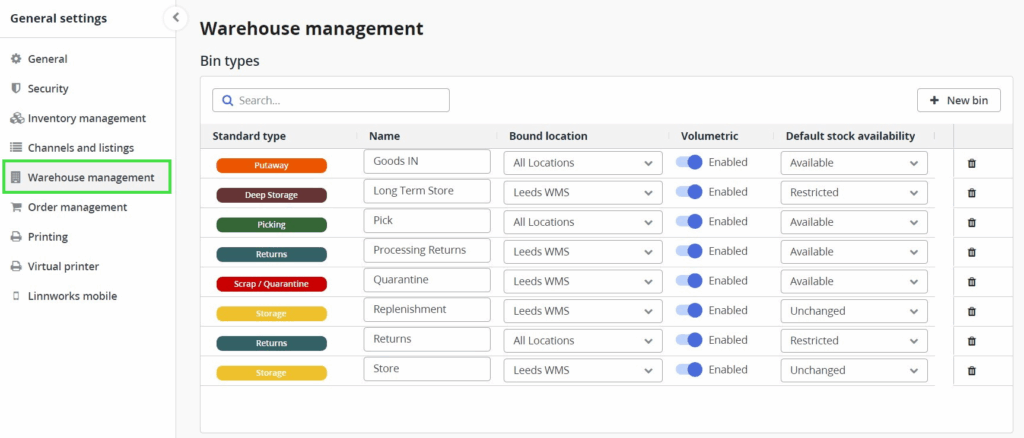Click the Inventory management boxes icon
Screen dimensions: 1024x438
[16, 118]
